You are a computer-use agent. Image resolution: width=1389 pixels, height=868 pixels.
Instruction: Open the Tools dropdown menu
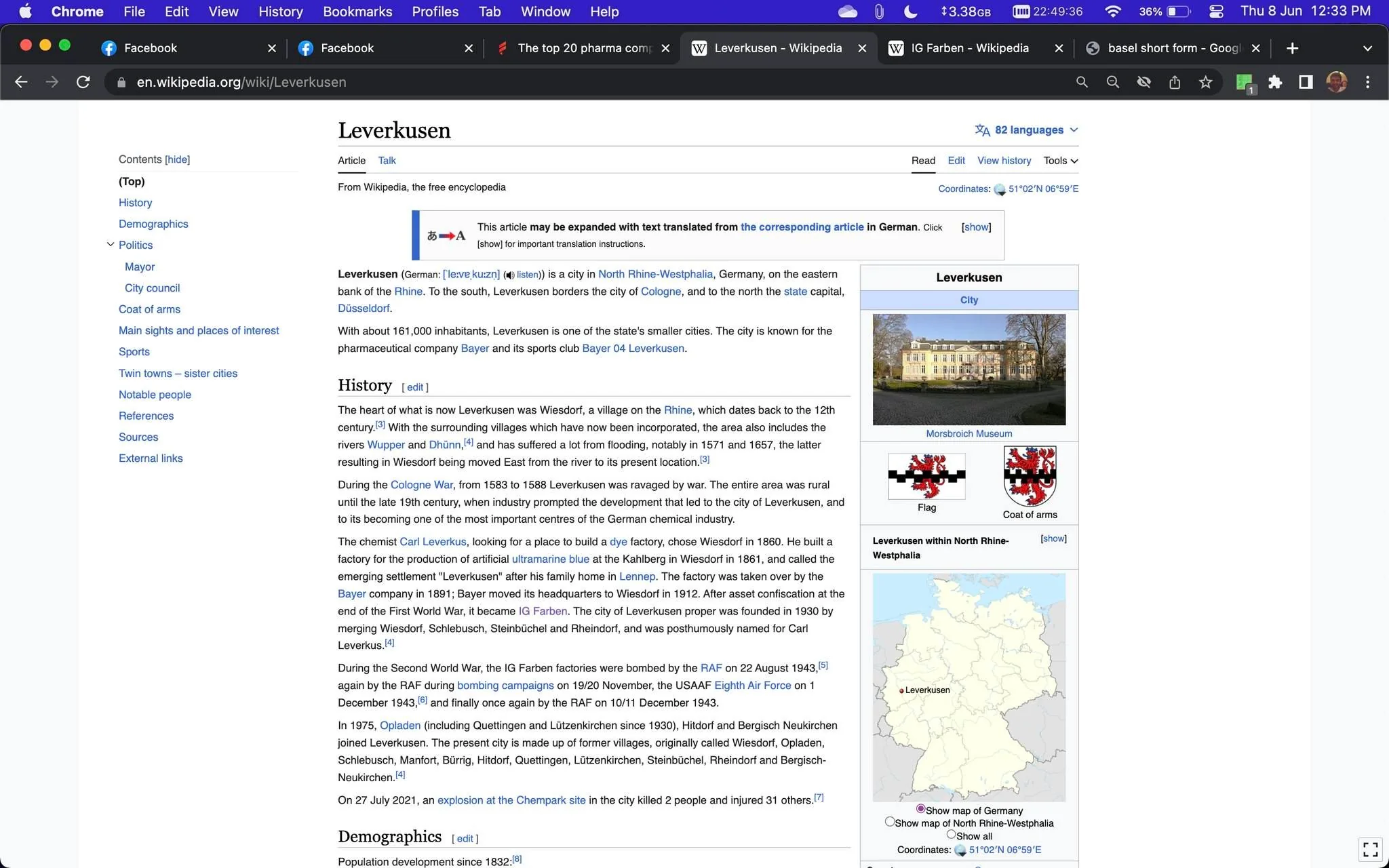[1061, 161]
